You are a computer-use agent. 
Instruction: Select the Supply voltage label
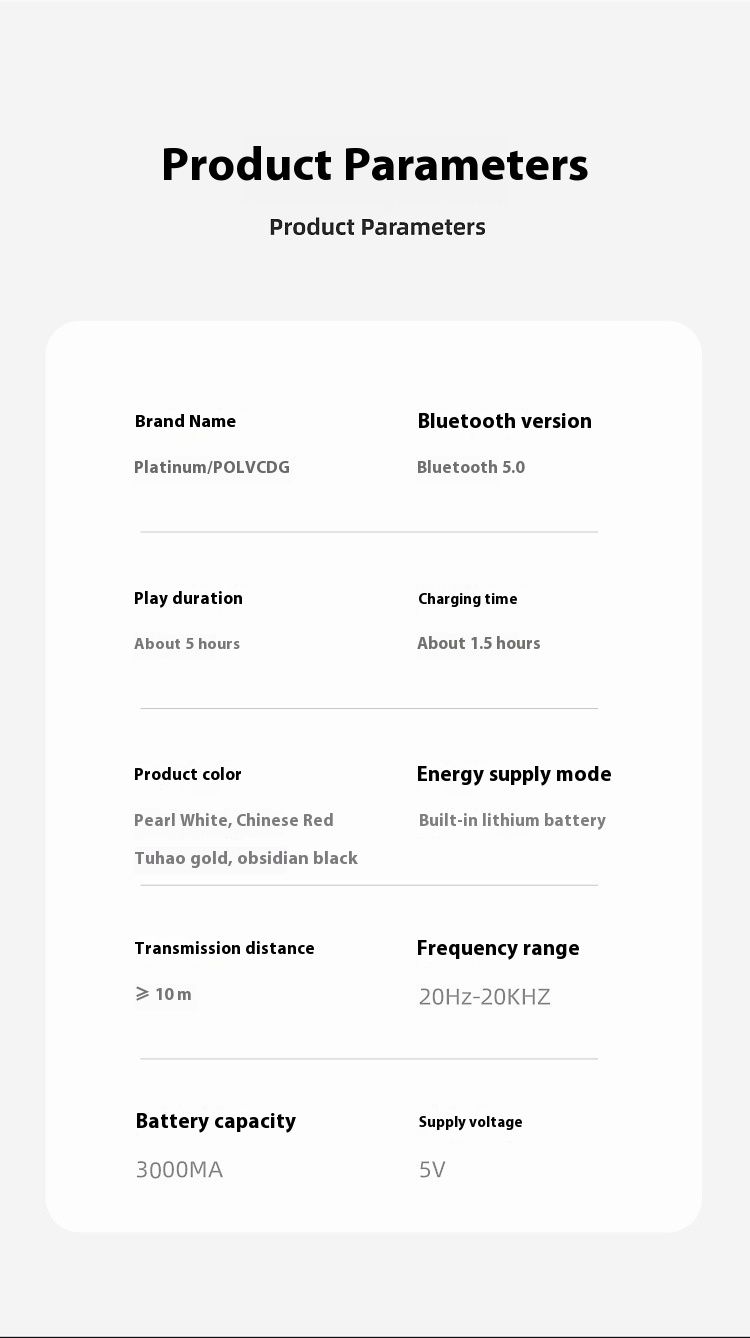click(x=470, y=1122)
